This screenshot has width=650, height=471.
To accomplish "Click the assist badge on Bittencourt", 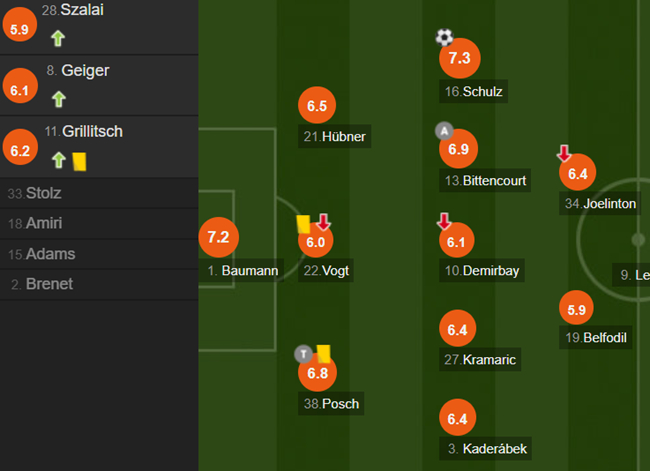I will tap(444, 131).
